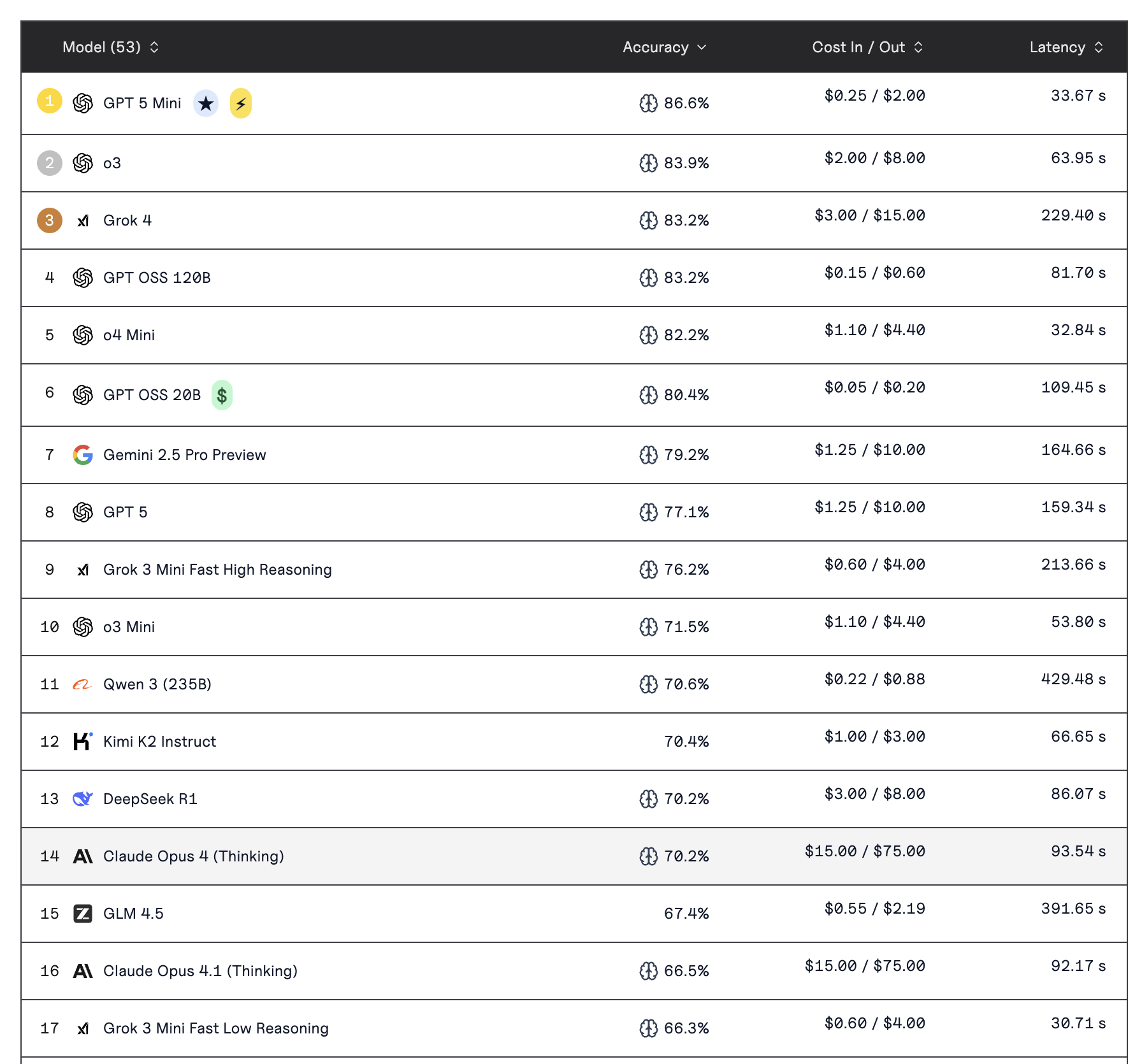Click the Kimi K2 Instruct logo icon

(x=83, y=742)
